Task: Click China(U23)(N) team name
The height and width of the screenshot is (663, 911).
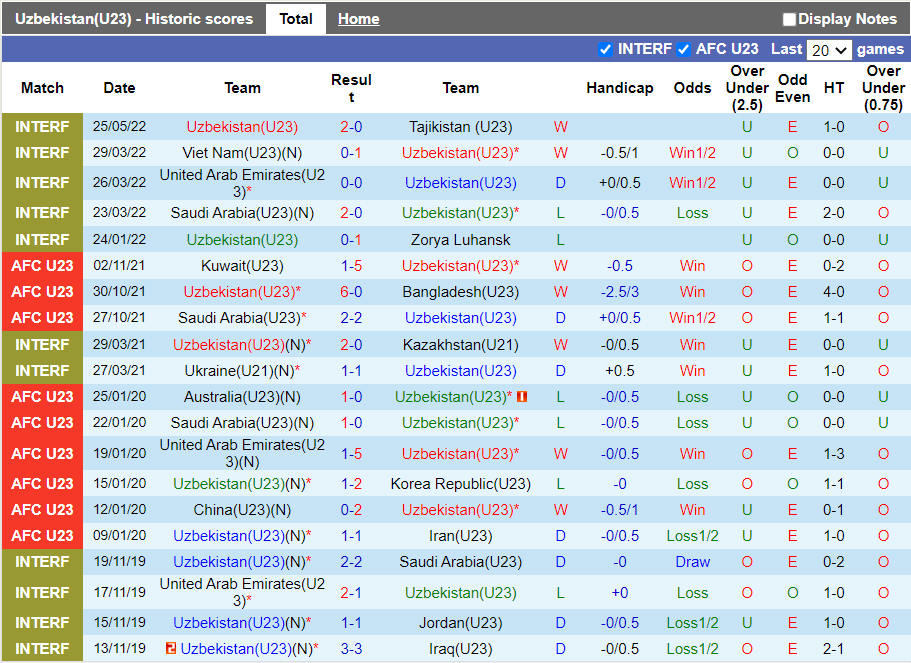Action: click(242, 510)
